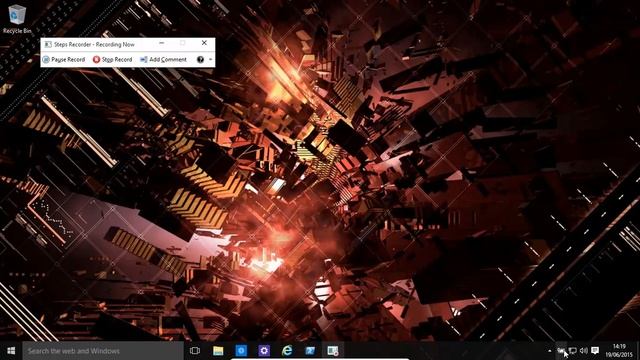The image size is (640, 360).
Task: Open the Windows Start button
Action: [11, 351]
